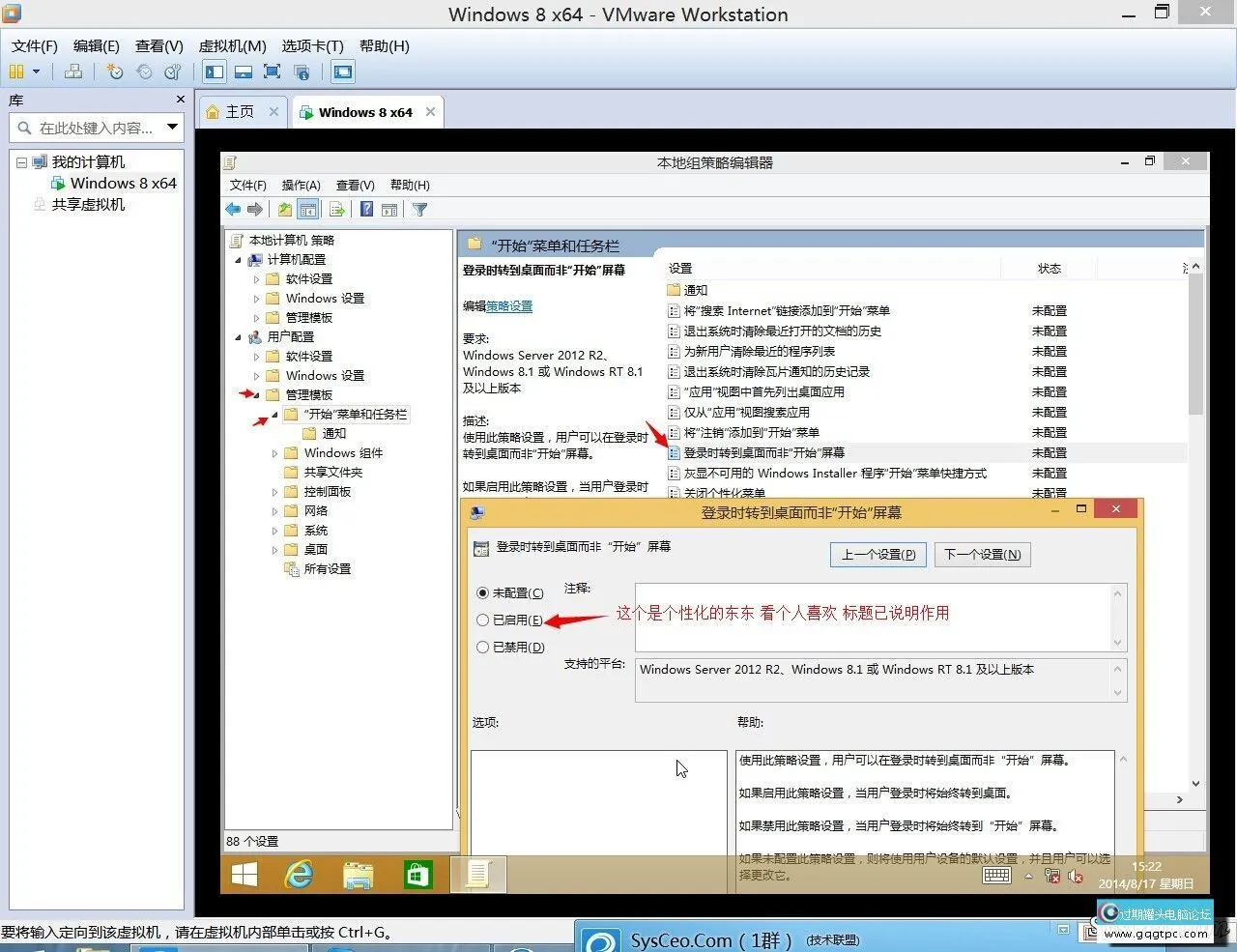Select the 已启用 radio button

482,620
